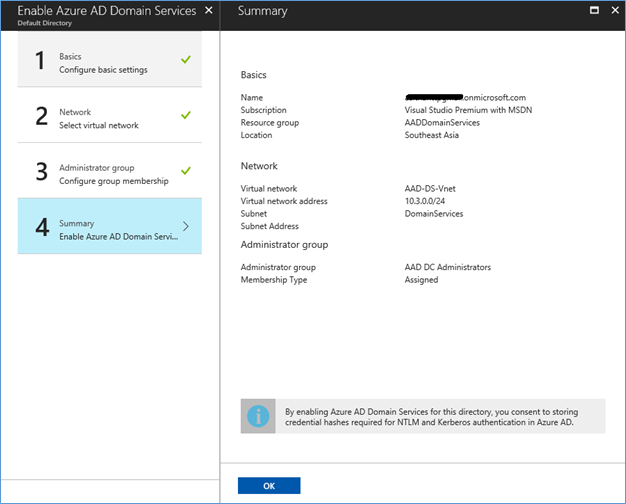This screenshot has height=504, width=626.
Task: Click the 'Membership Type' label
Action: 274,280
